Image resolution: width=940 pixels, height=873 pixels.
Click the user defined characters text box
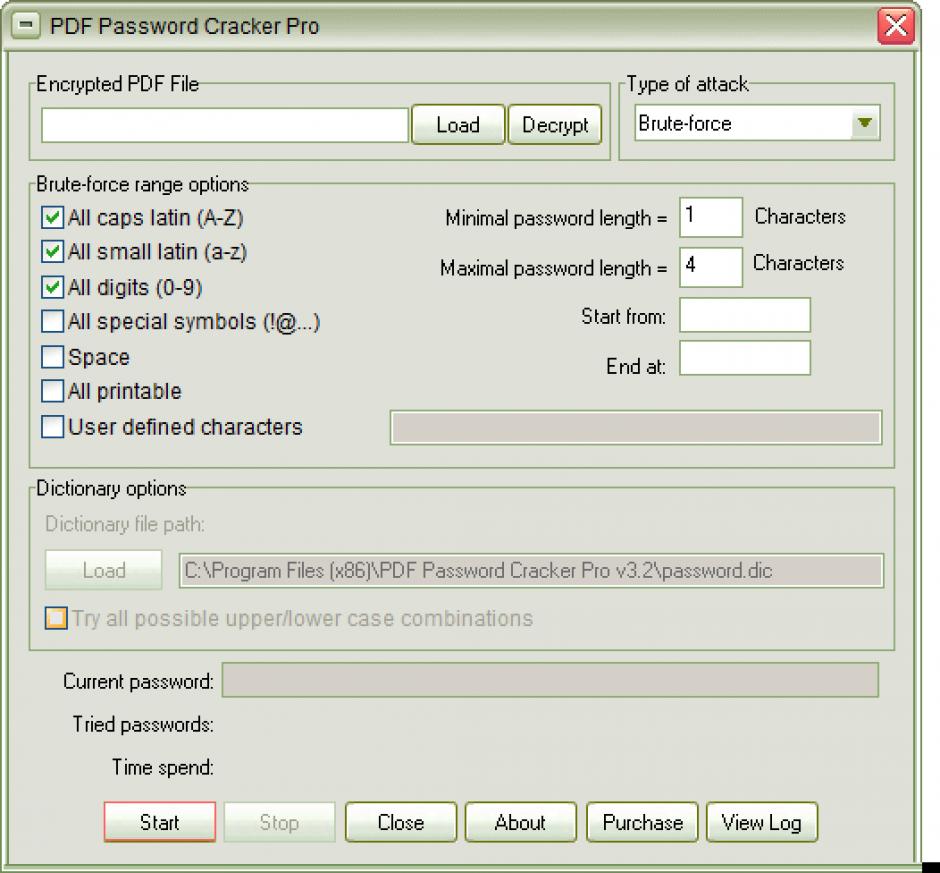tap(636, 428)
